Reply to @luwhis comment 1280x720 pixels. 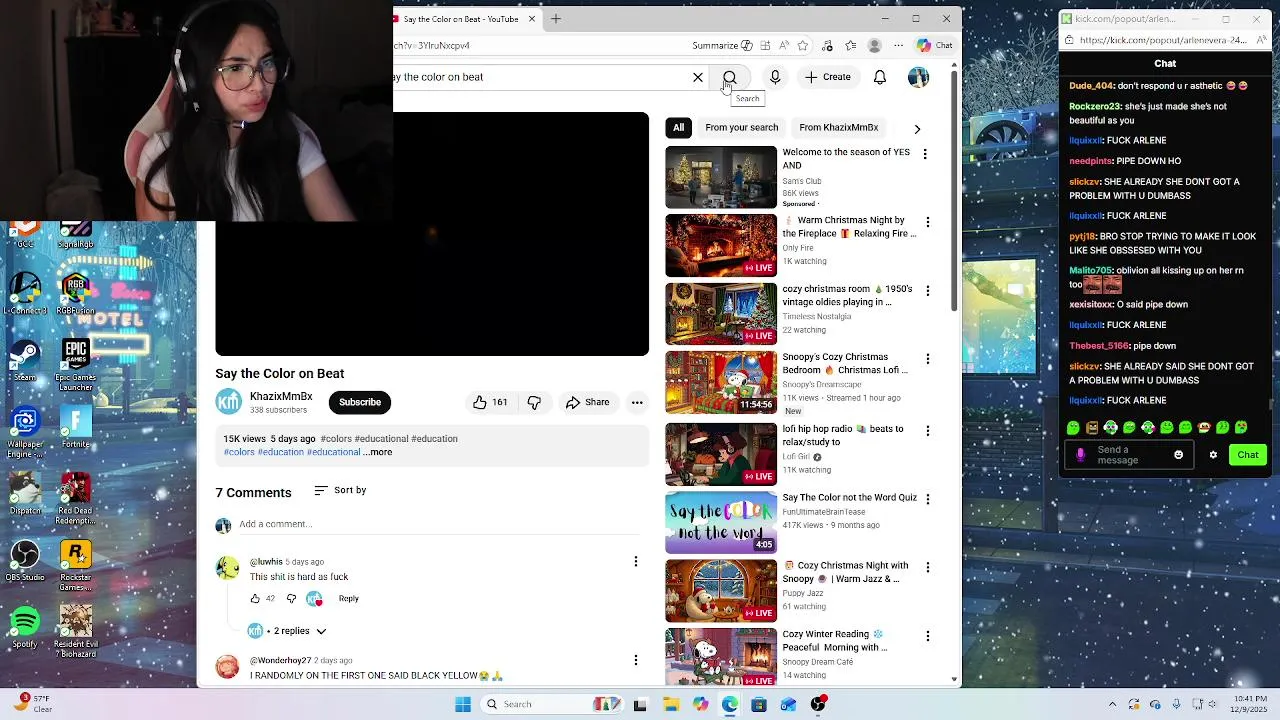(x=348, y=598)
